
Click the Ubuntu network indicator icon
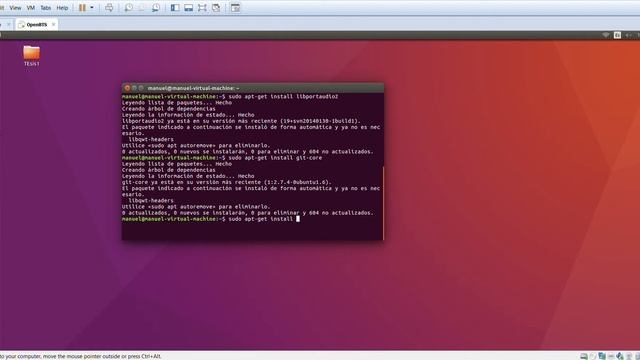coord(606,35)
